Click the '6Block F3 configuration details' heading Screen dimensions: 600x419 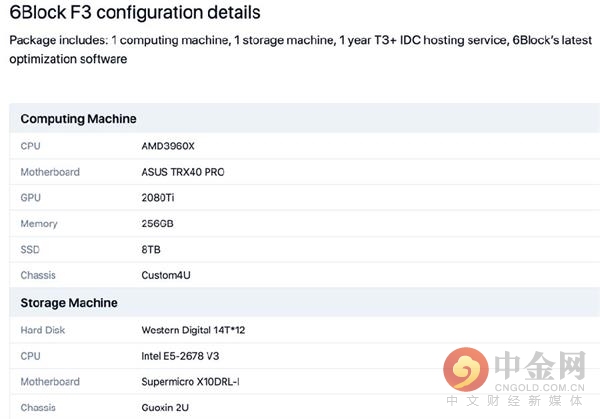tap(135, 12)
